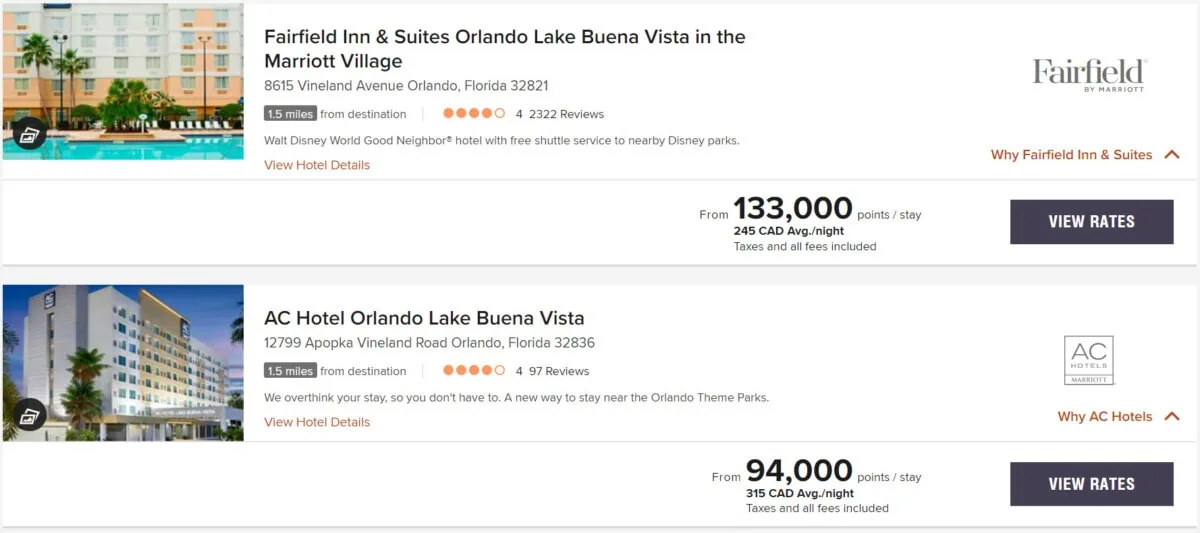Viewport: 1200px width, 533px height.
Task: Open photo gallery icon on Fairfield image
Action: click(30, 133)
